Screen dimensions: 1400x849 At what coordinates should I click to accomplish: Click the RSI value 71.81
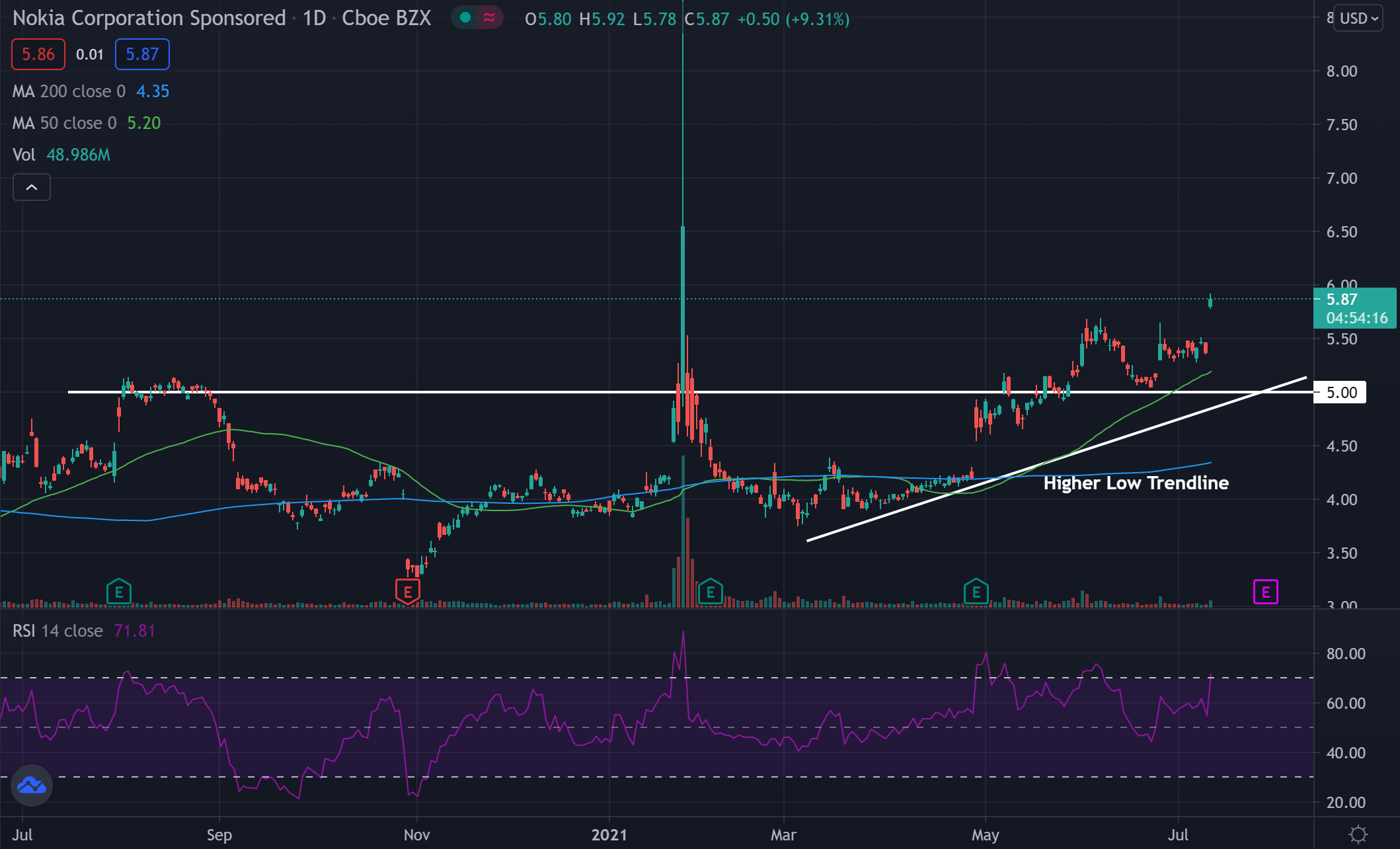click(x=135, y=631)
